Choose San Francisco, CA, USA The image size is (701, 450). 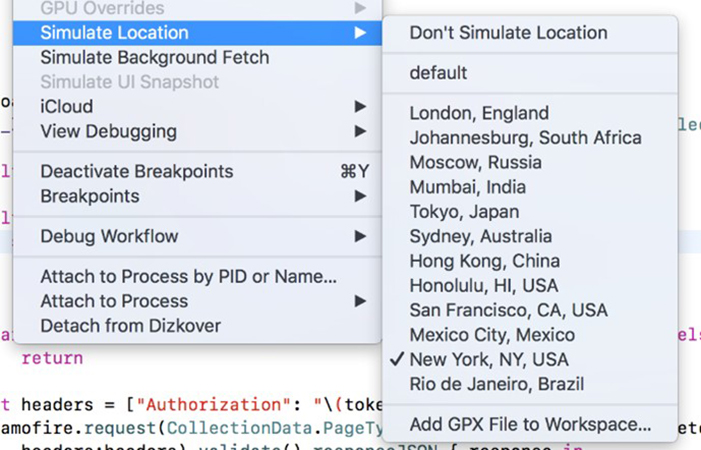tap(508, 310)
